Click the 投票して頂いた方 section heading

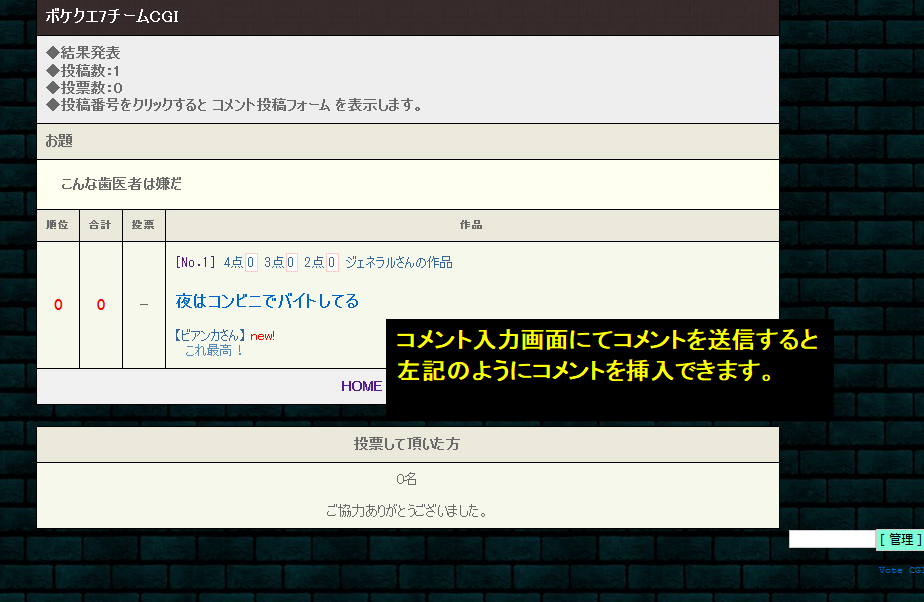click(x=407, y=444)
